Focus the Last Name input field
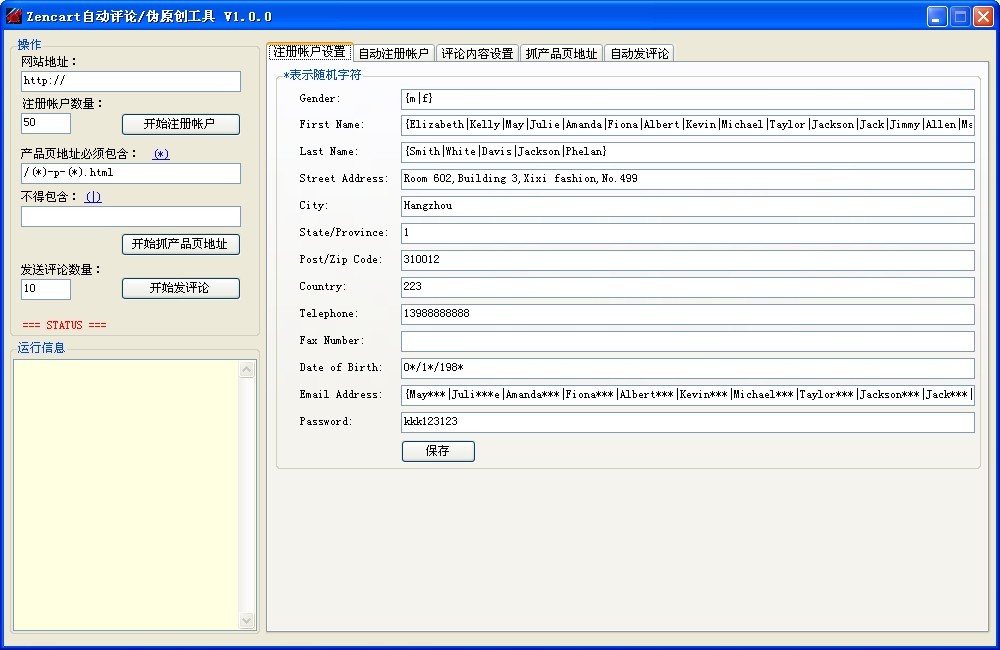This screenshot has width=1000, height=650. coord(688,152)
